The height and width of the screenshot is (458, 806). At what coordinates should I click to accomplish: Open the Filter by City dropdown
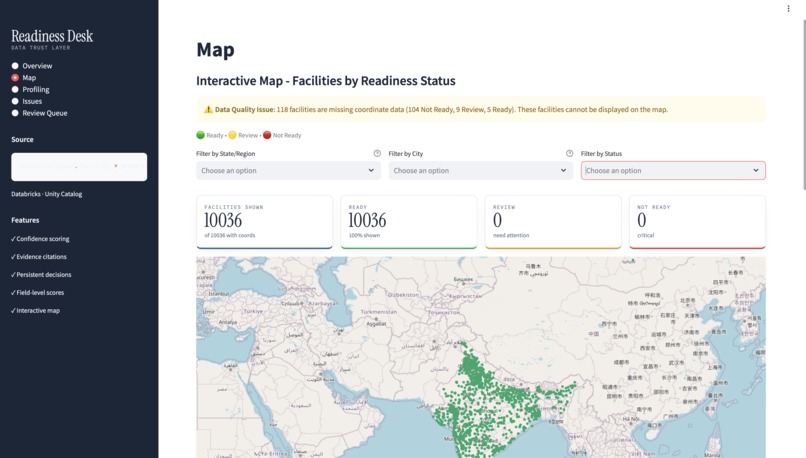click(481, 171)
